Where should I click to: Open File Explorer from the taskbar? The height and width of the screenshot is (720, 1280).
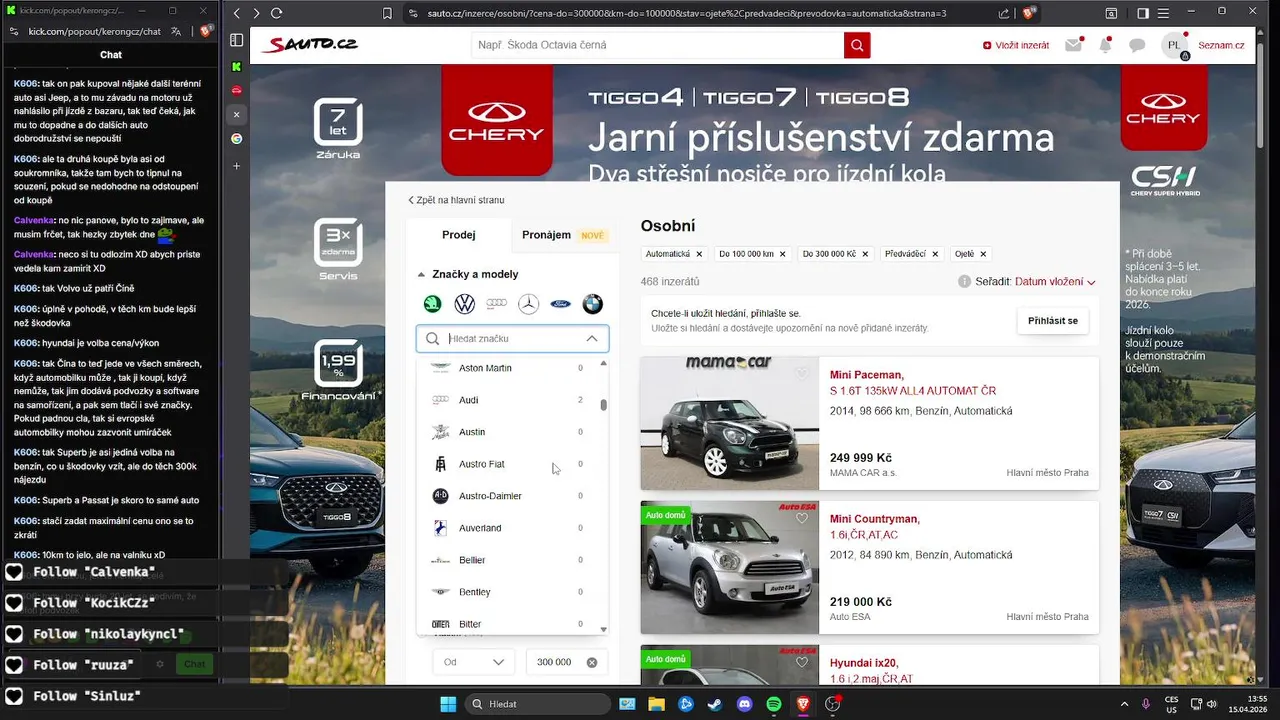tap(656, 704)
